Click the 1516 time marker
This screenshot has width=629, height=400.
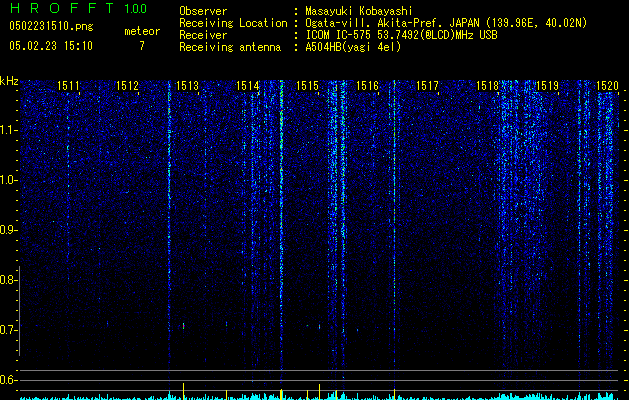[367, 86]
